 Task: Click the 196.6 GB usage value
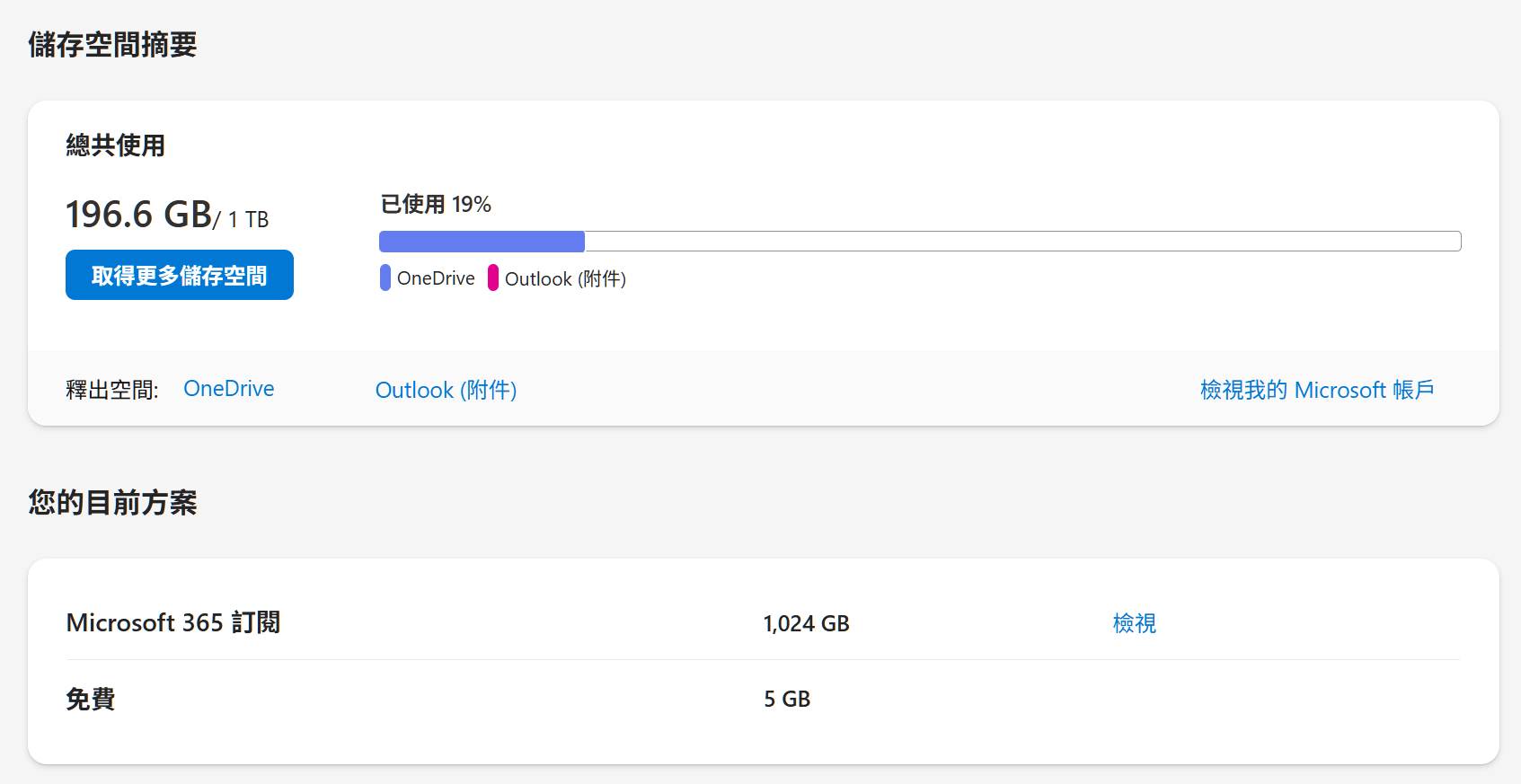[138, 215]
